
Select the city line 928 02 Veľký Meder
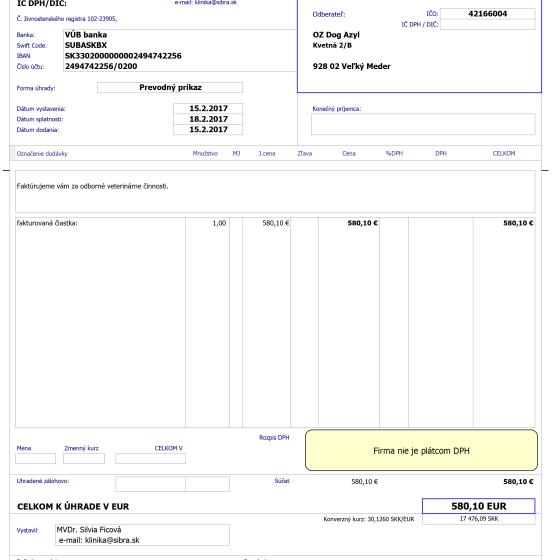[351, 66]
